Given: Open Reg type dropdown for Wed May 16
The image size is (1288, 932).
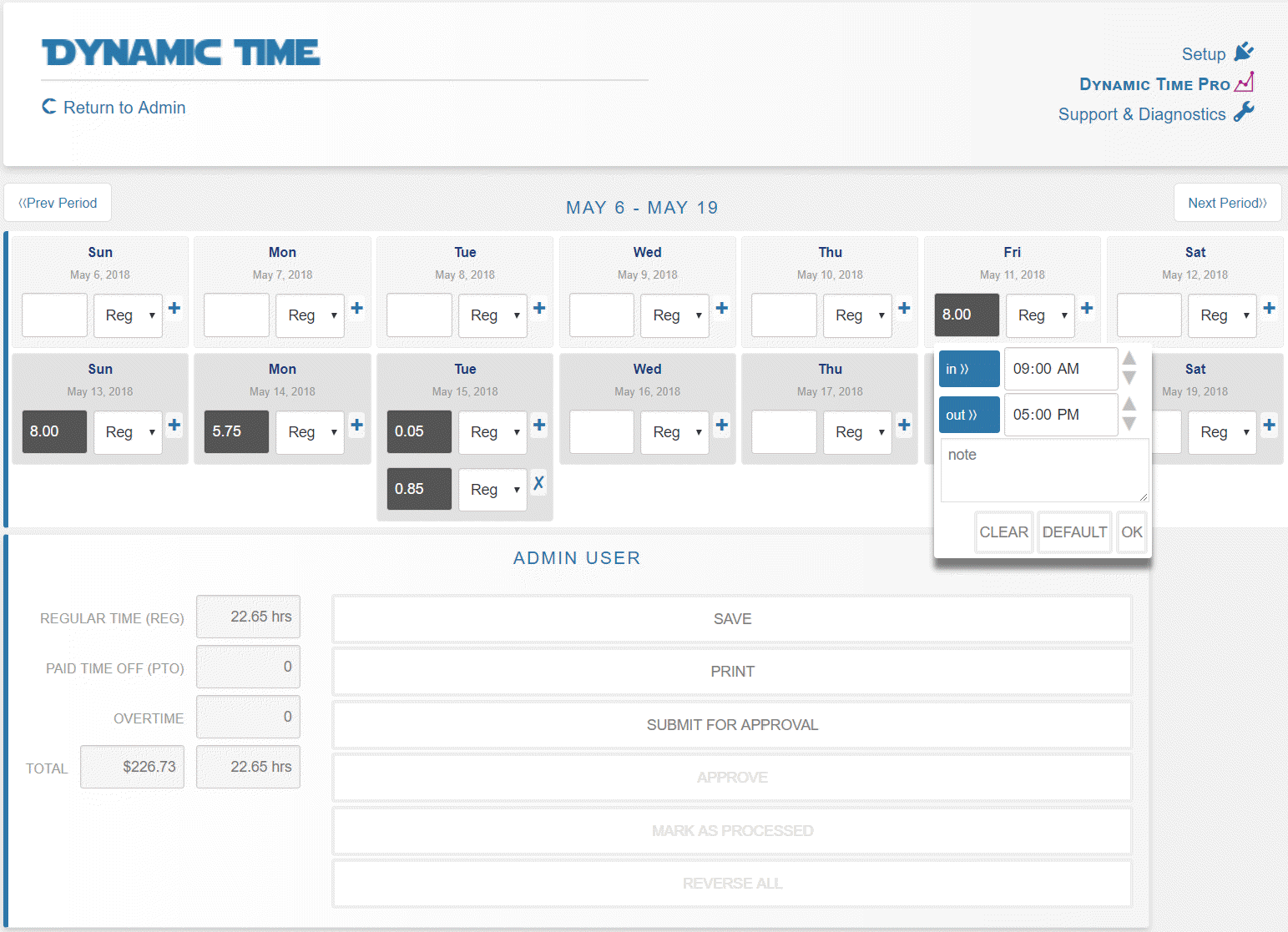Looking at the screenshot, I should tap(675, 432).
